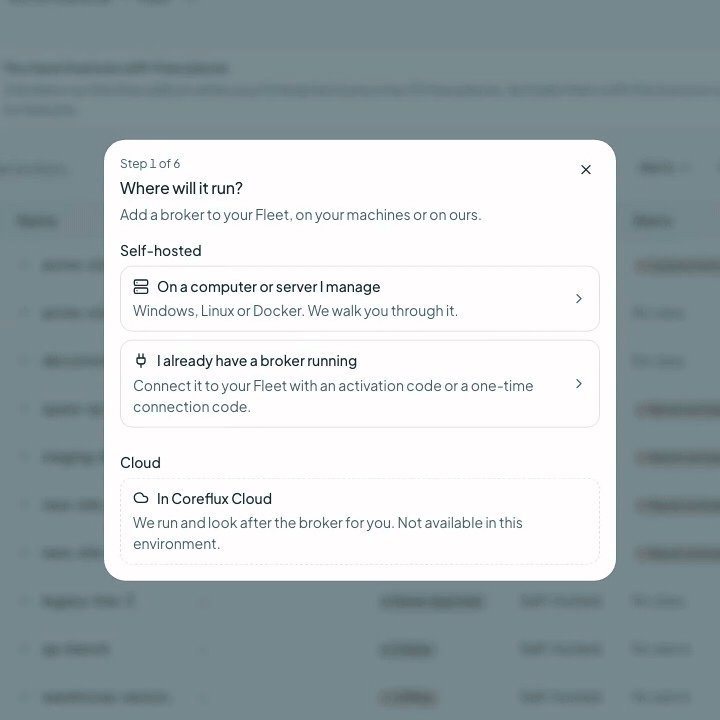
Task: Expand chevron on computer or server option
Action: tap(579, 298)
